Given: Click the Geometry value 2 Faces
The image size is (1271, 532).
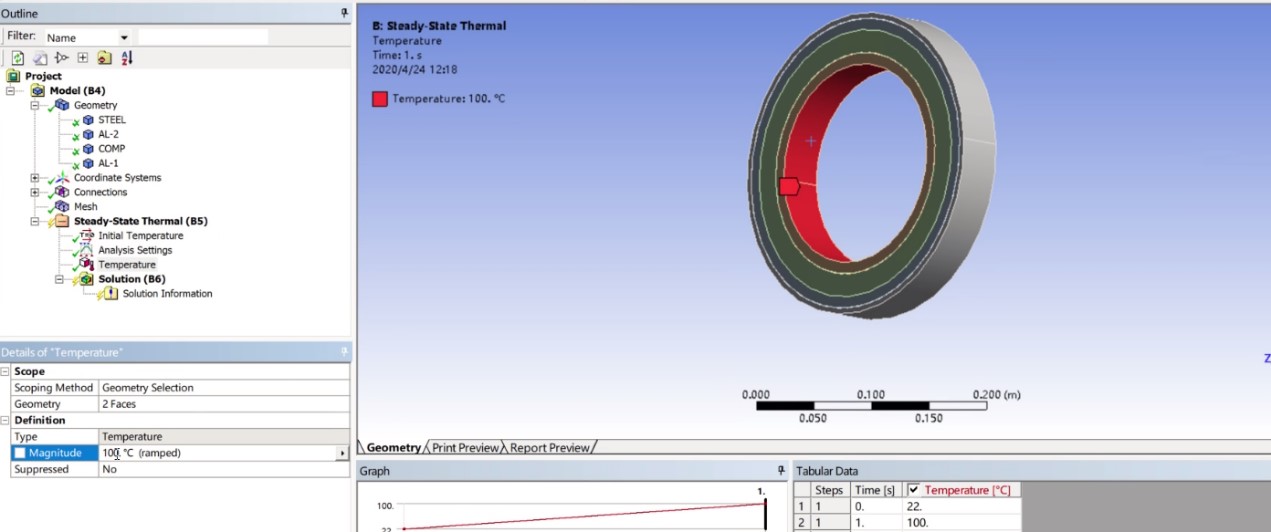Looking at the screenshot, I should pos(225,404).
